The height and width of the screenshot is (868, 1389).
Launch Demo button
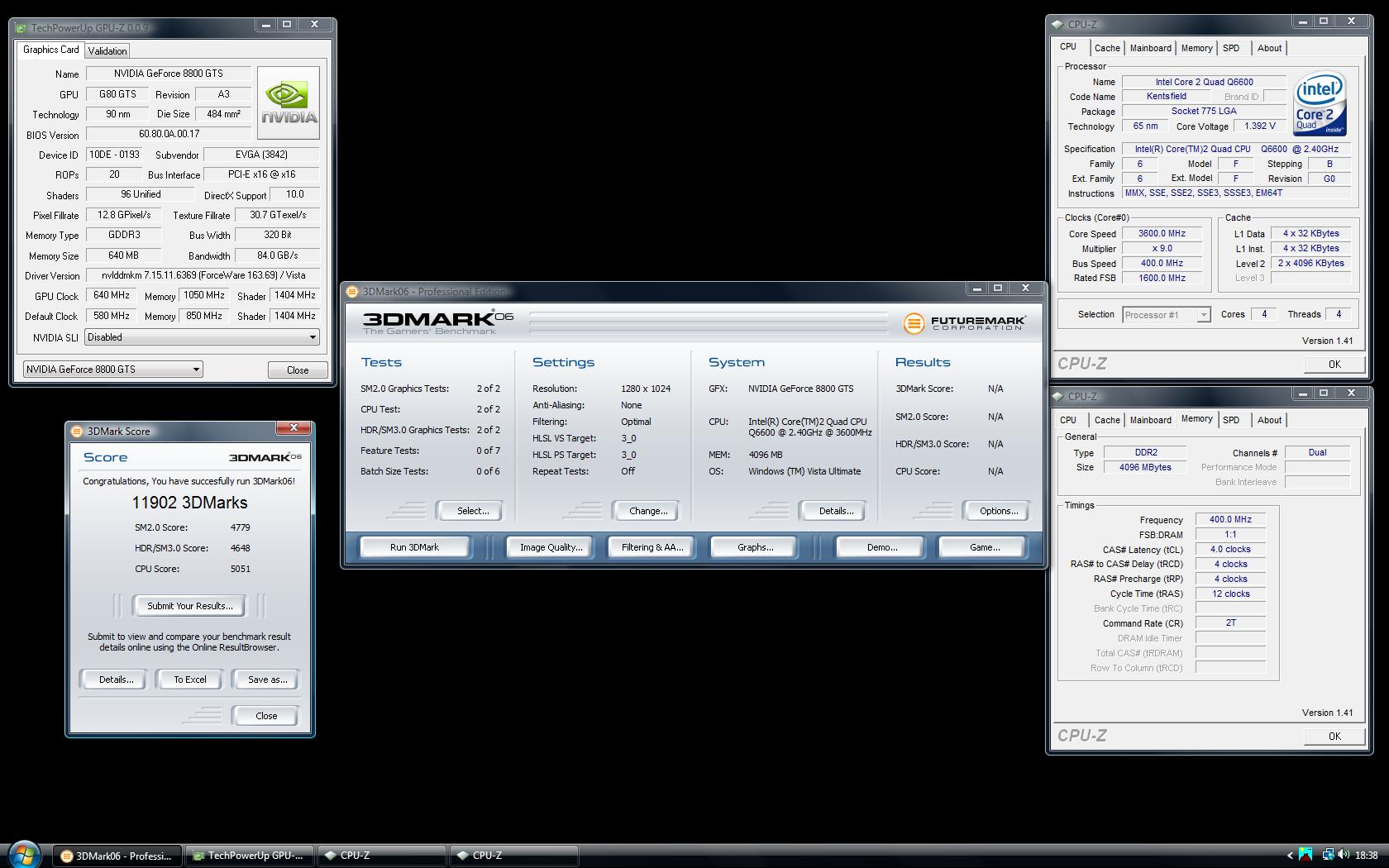(x=881, y=547)
